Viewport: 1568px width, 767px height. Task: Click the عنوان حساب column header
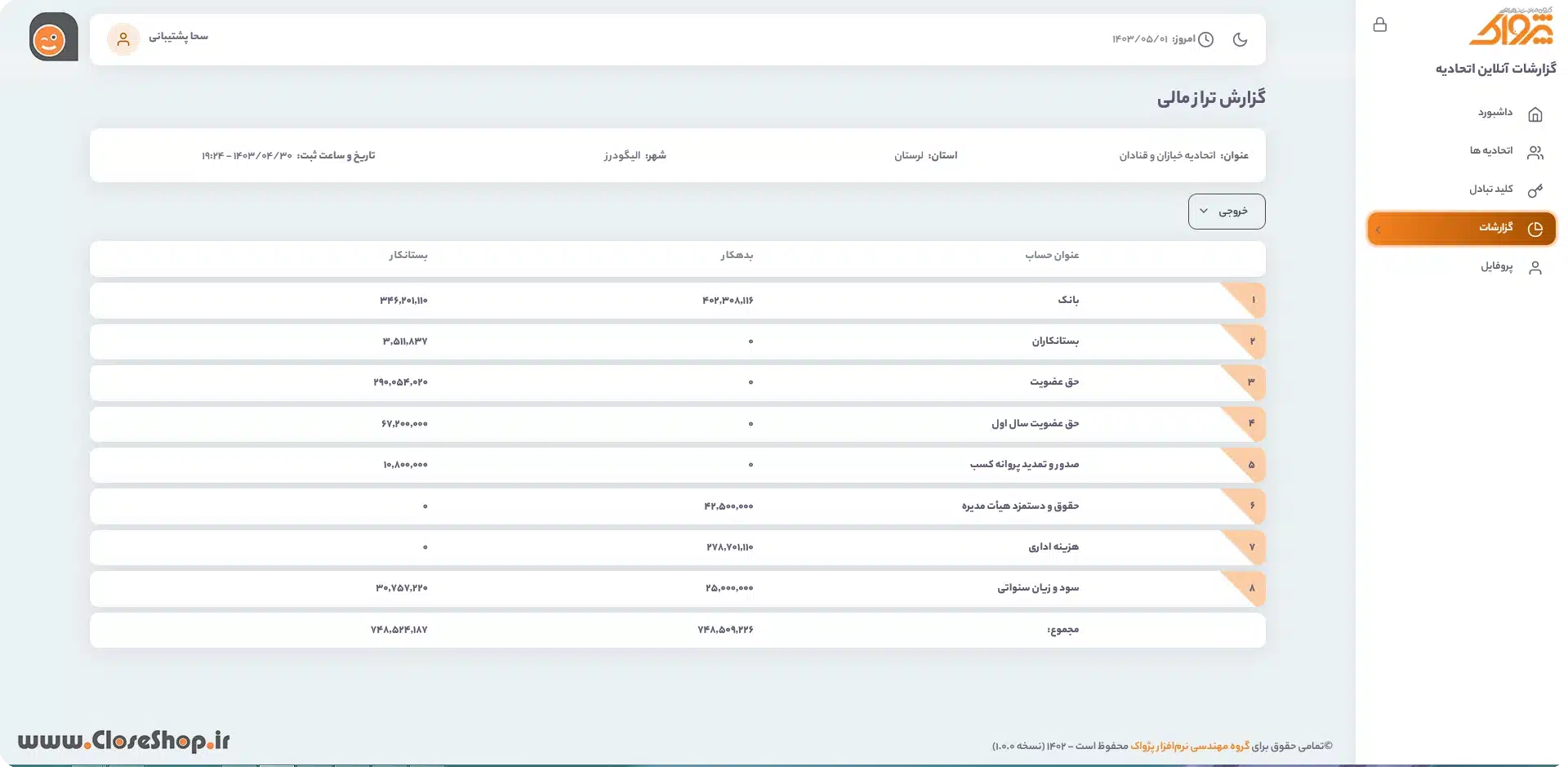(1053, 255)
